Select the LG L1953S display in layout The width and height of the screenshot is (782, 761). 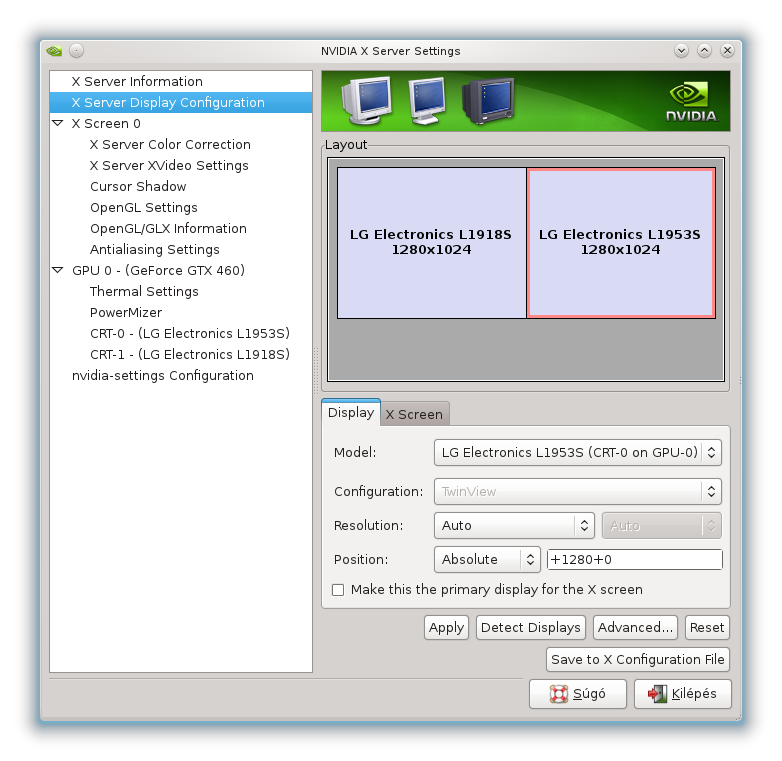pyautogui.click(x=621, y=243)
